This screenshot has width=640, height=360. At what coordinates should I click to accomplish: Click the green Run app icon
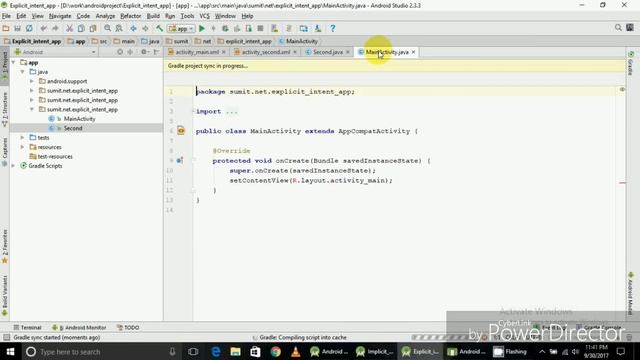click(x=202, y=29)
